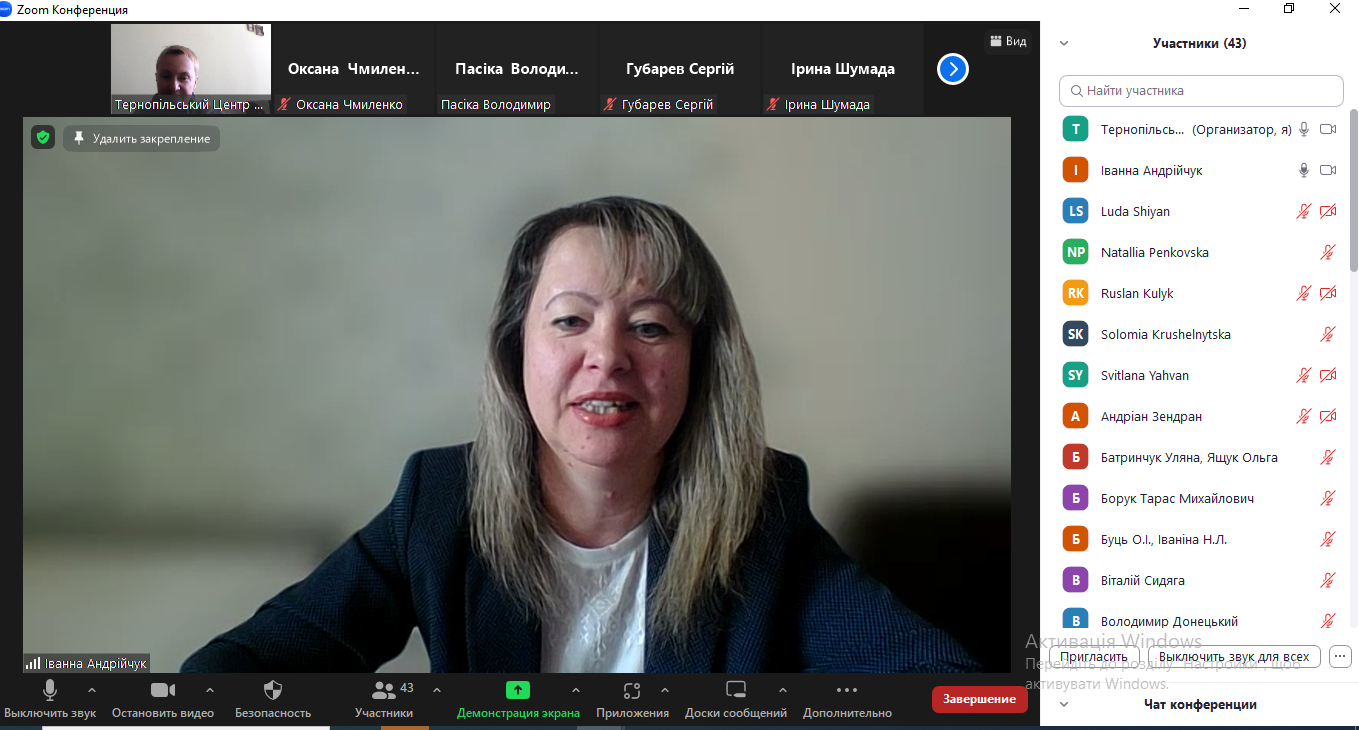Click Luda Shiyan camera-off icon
This screenshot has height=730, width=1359.
pos(1328,211)
